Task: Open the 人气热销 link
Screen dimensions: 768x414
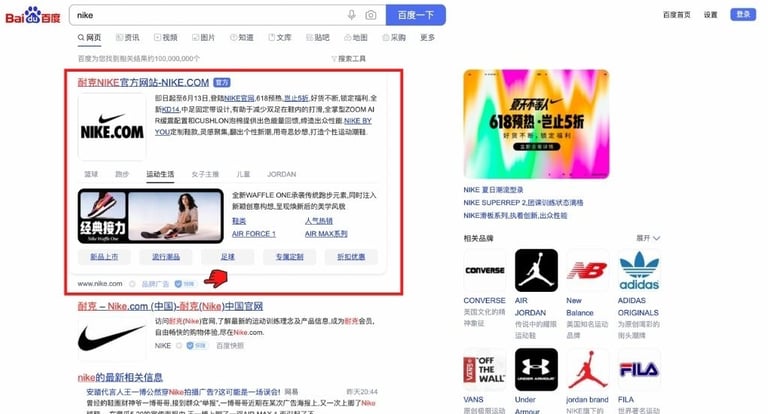Action: [x=319, y=221]
